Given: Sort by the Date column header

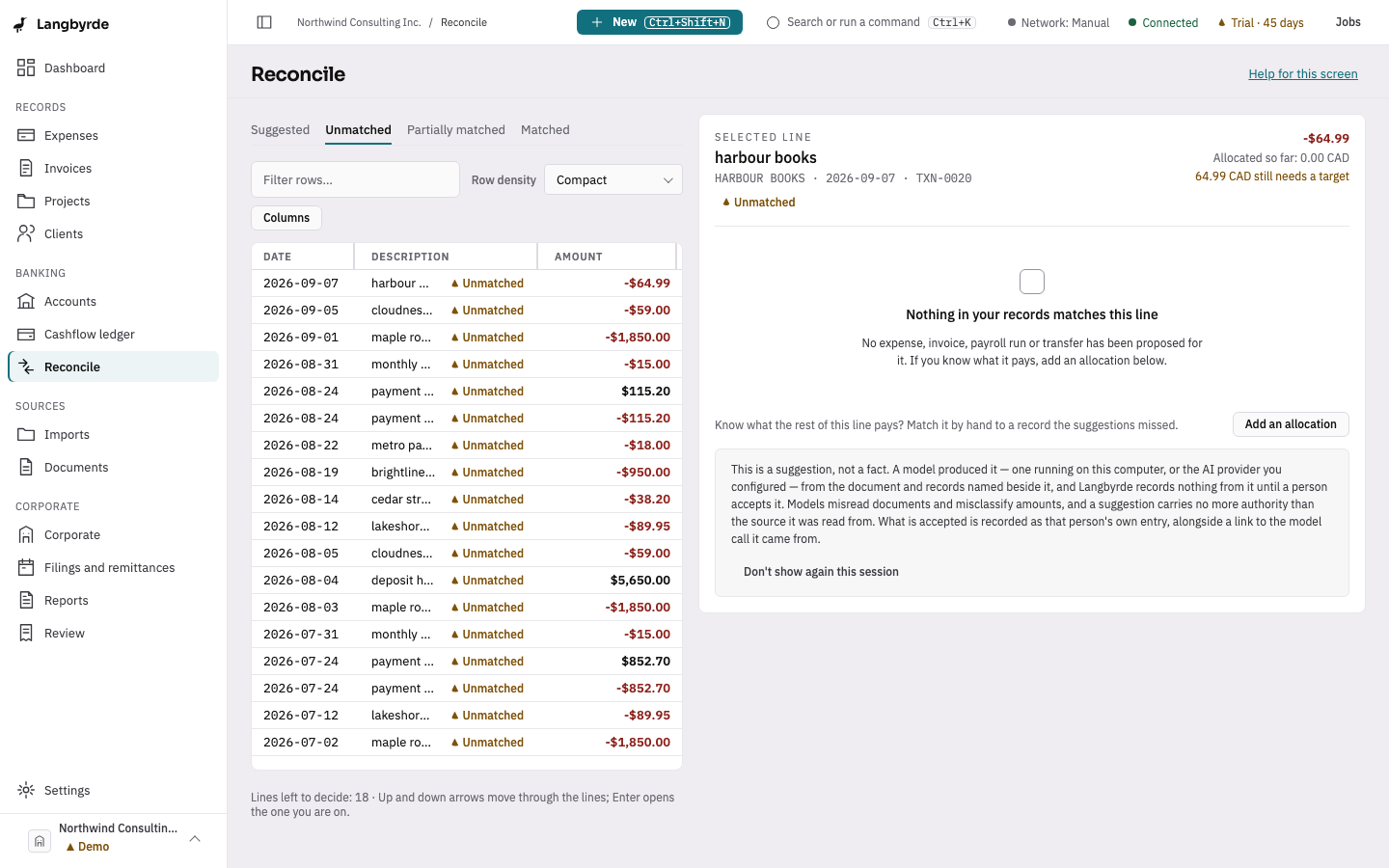Looking at the screenshot, I should pyautogui.click(x=303, y=257).
